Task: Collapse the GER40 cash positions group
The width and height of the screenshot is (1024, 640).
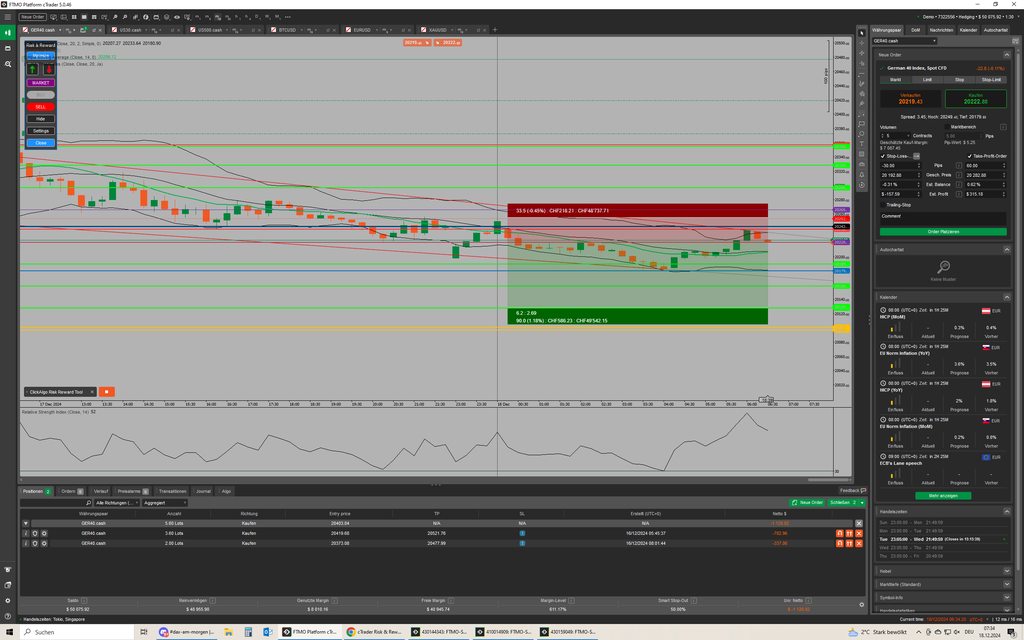Action: (x=26, y=524)
